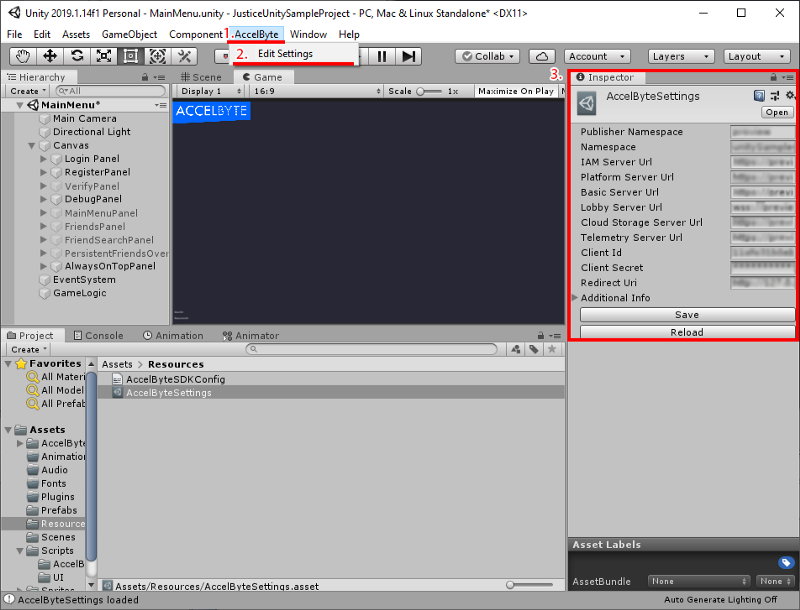Screen dimensions: 800x610
Task: Click the Inspector presets icon
Action: click(775, 95)
